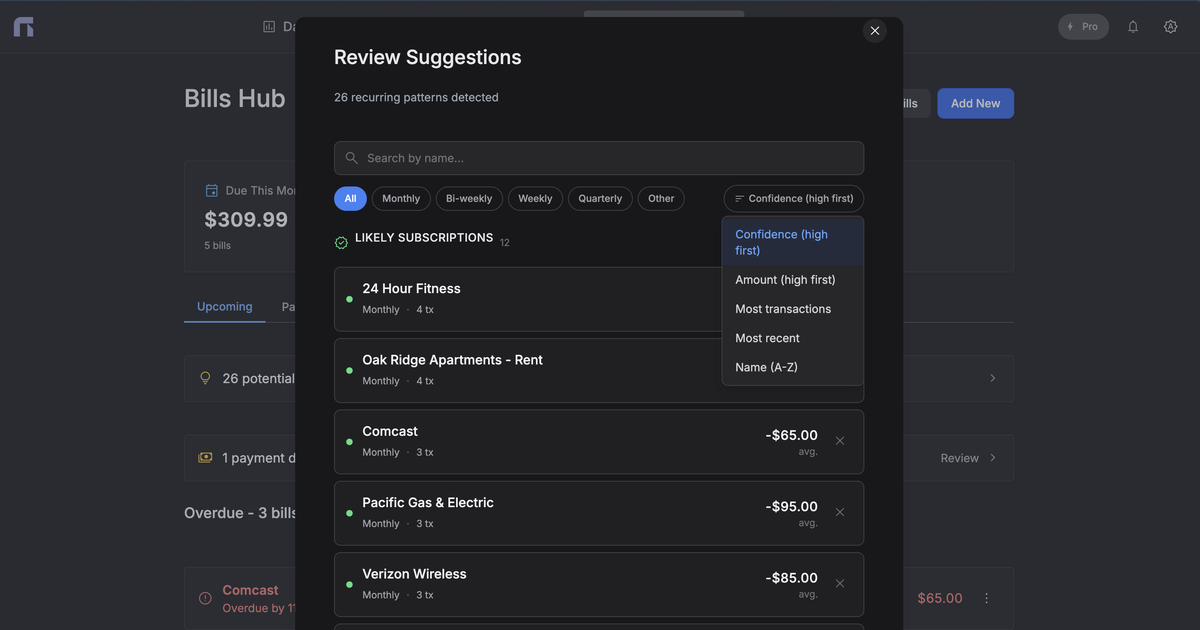Click the Add New button
The height and width of the screenshot is (630, 1200).
(975, 102)
